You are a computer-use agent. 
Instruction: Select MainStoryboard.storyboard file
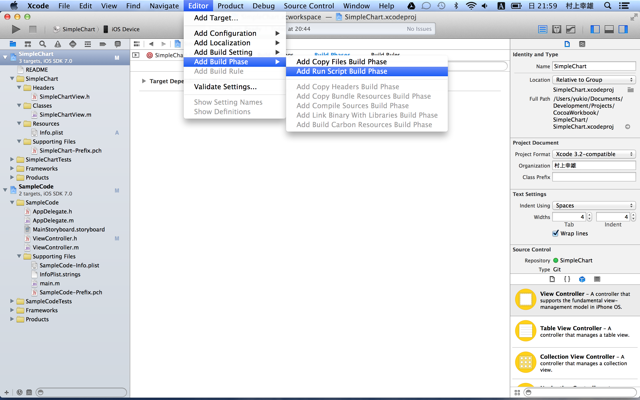pyautogui.click(x=69, y=229)
